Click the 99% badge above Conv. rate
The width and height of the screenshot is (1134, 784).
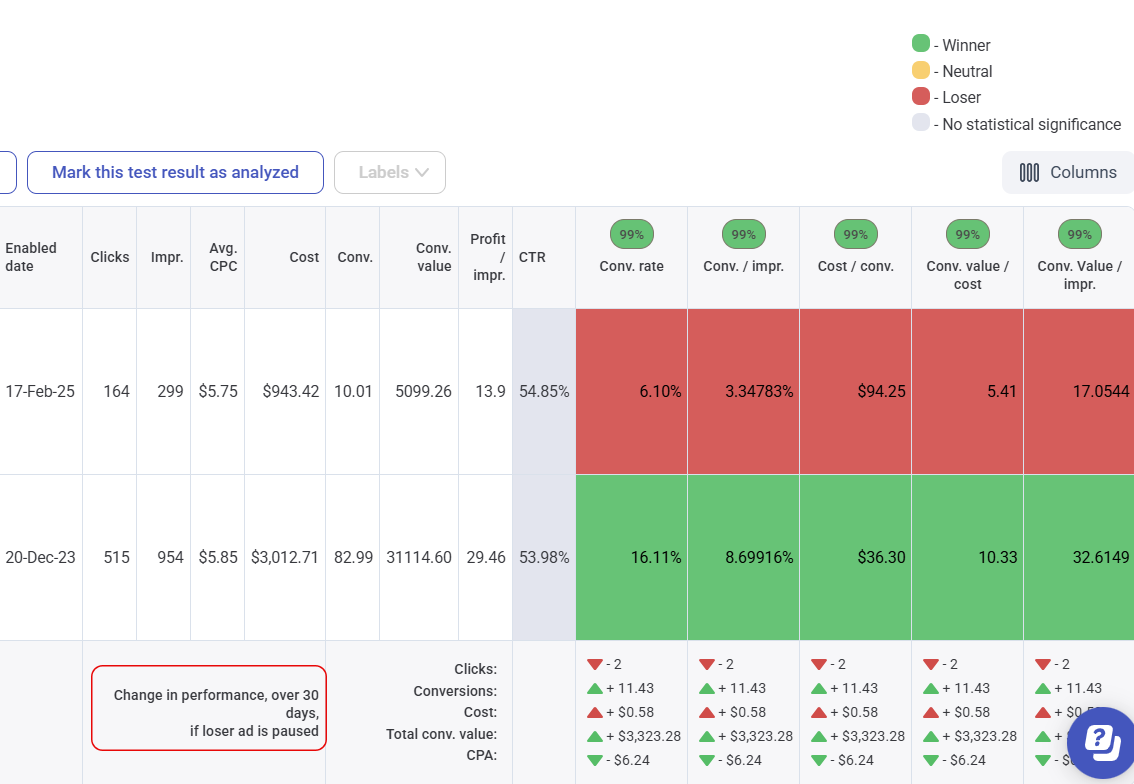631,234
